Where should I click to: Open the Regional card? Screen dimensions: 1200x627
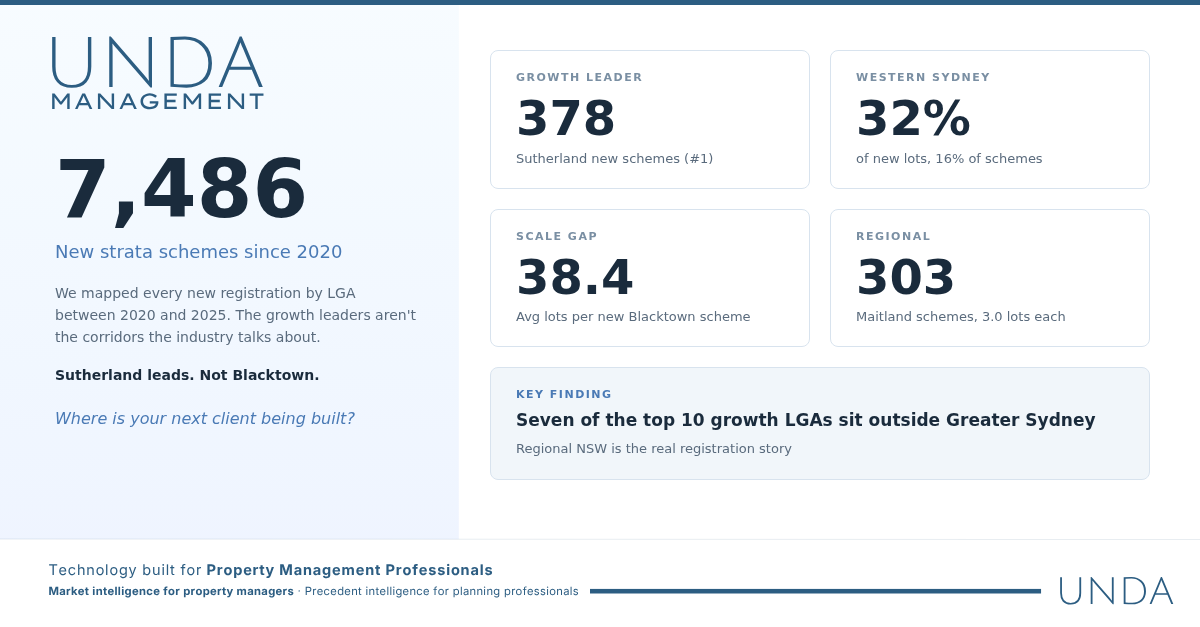990,278
